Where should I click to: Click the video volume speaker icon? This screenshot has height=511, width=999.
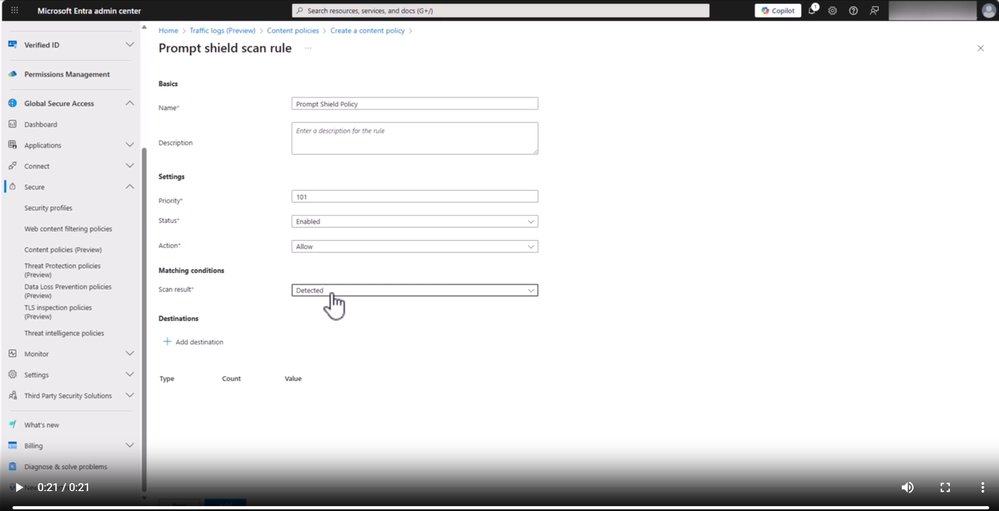[x=907, y=487]
